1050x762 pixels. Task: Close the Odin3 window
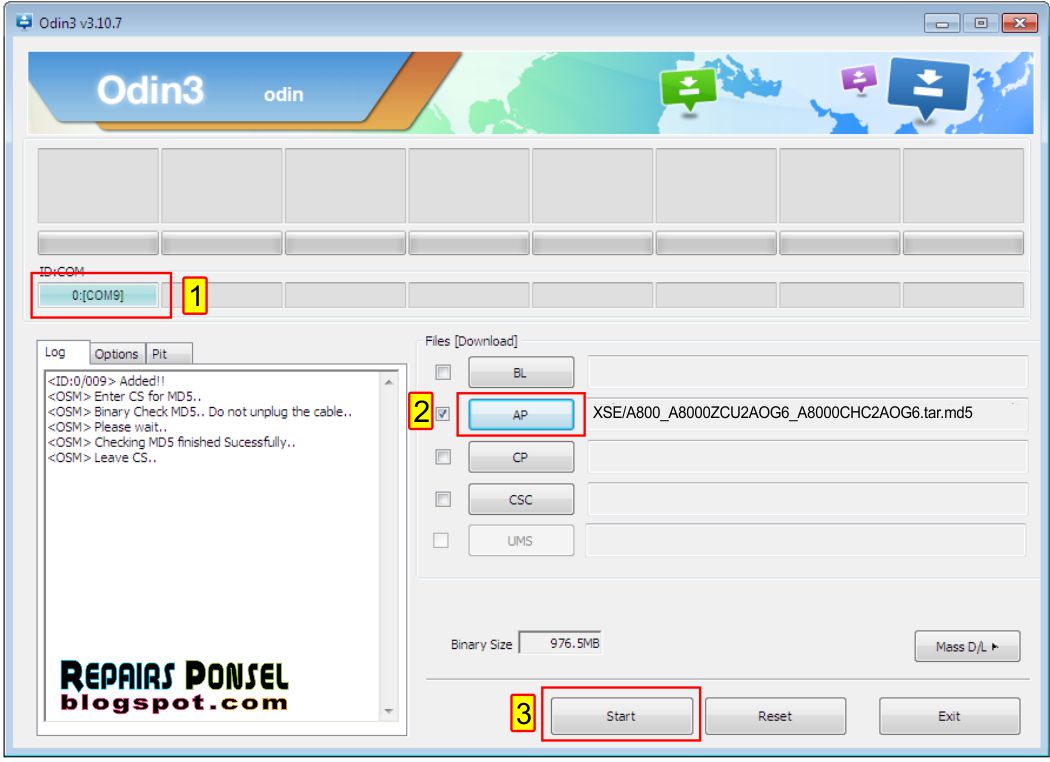click(1020, 23)
